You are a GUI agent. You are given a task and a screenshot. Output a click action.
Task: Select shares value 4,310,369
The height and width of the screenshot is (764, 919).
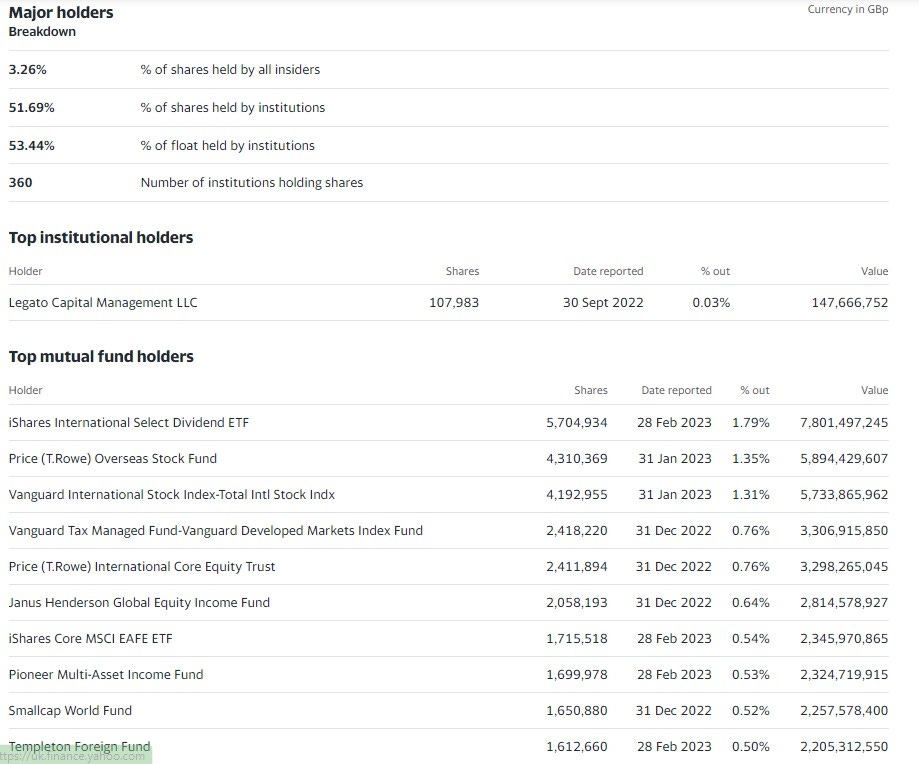click(577, 458)
